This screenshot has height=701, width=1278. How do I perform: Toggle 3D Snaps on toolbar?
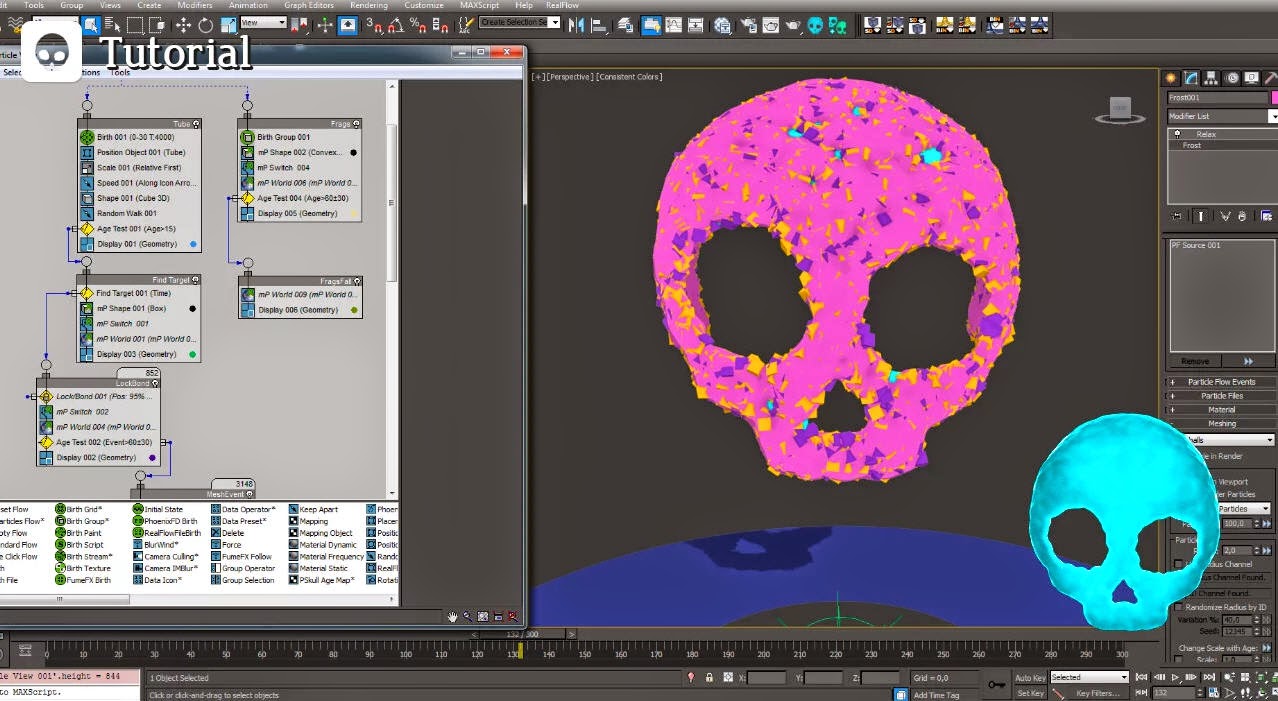click(372, 25)
